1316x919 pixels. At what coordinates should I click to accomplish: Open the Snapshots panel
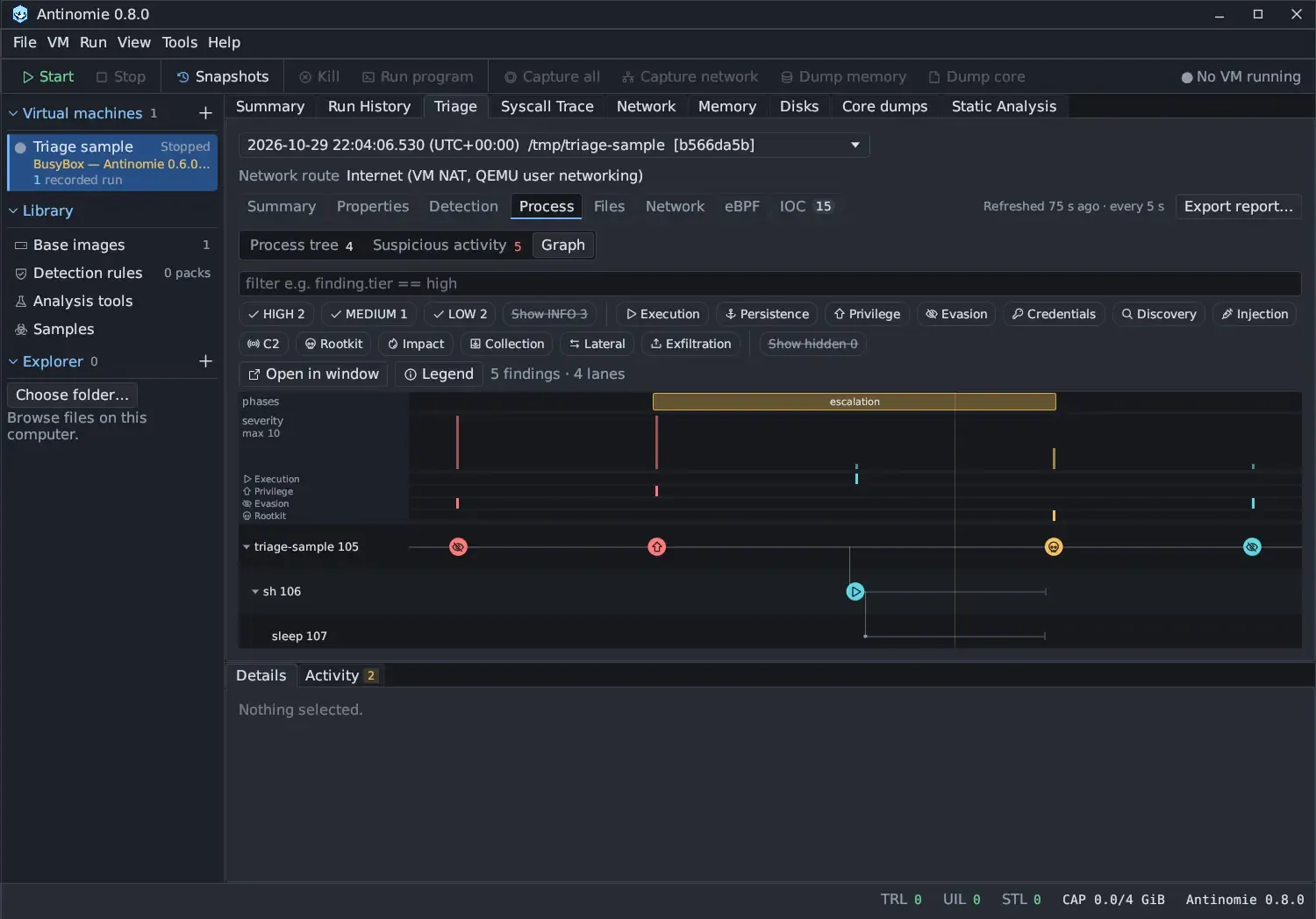pos(223,77)
